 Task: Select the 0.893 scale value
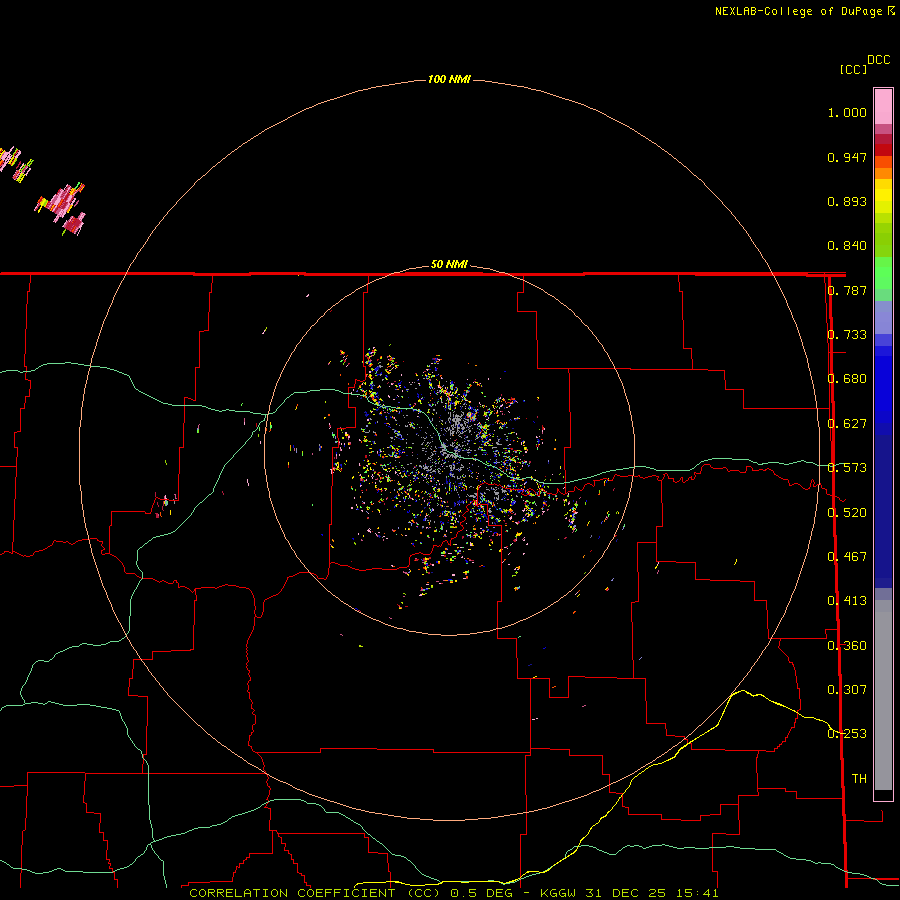[847, 201]
